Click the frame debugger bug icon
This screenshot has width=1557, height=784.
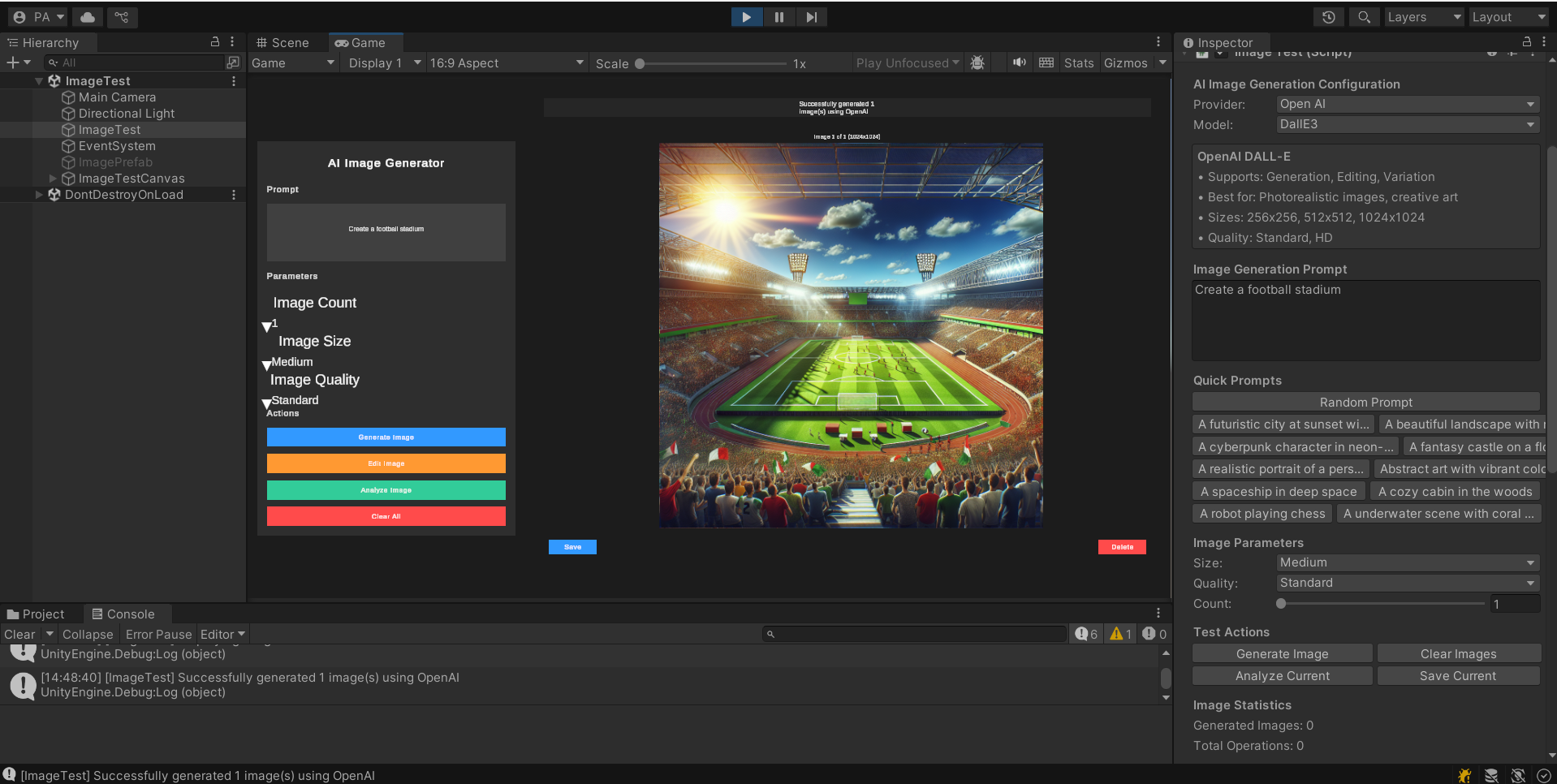coord(977,62)
